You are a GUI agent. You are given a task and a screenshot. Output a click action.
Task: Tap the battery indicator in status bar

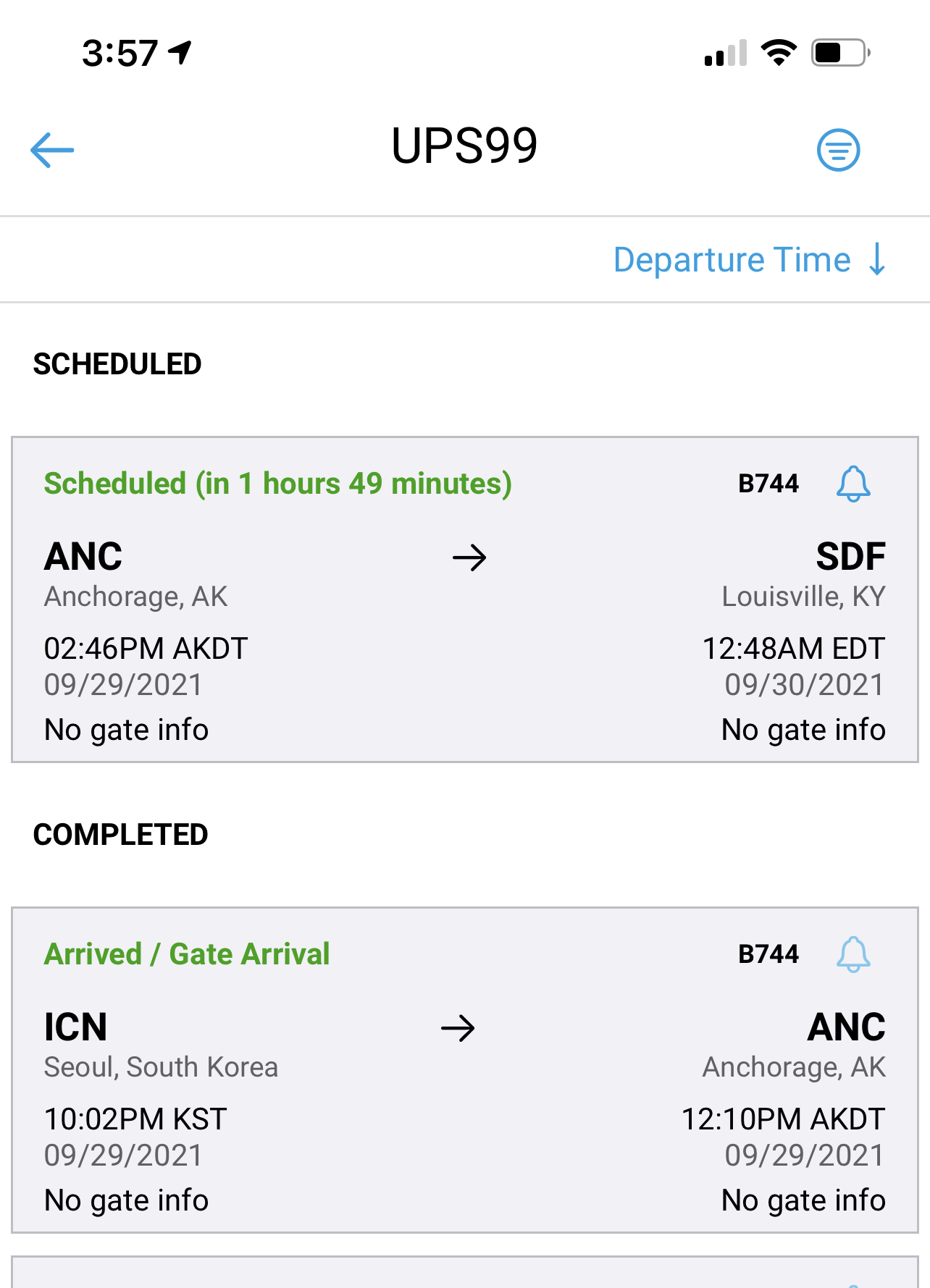tap(840, 53)
